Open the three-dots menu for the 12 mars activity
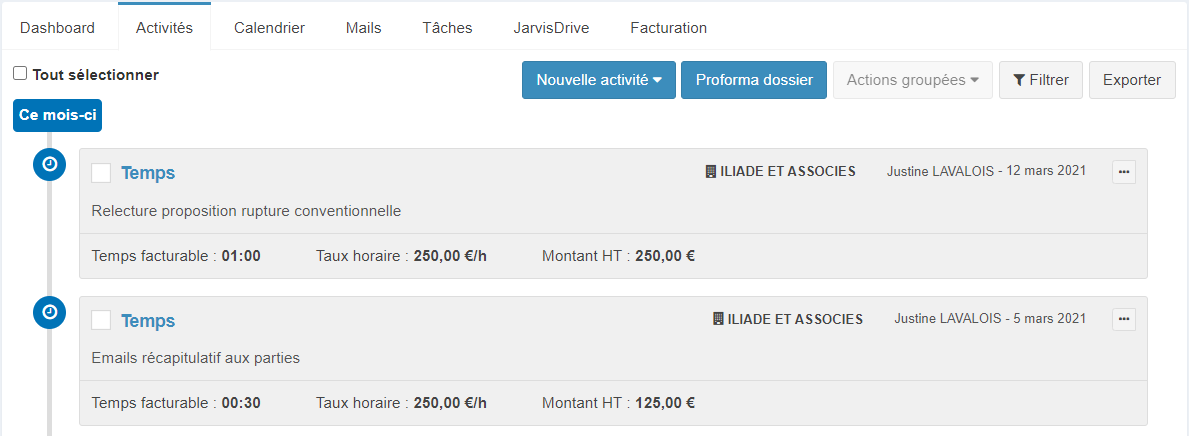The width and height of the screenshot is (1189, 436). 1124,172
